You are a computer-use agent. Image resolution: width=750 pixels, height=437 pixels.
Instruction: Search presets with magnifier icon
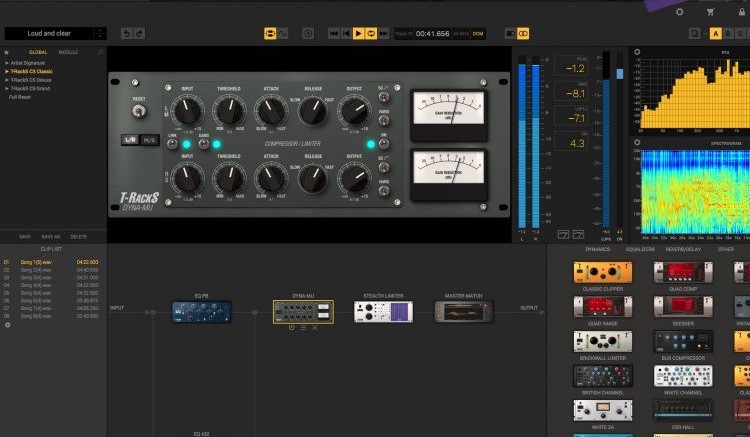100,52
